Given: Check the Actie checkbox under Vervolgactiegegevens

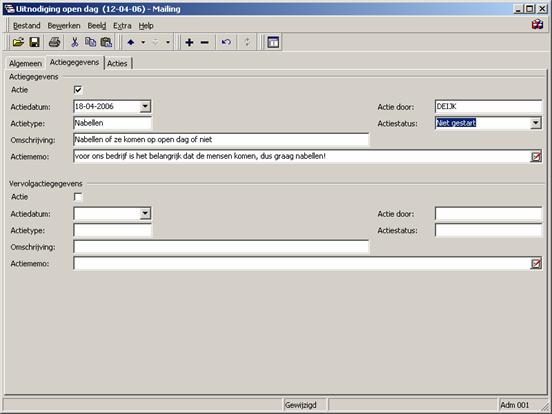Looking at the screenshot, I should pyautogui.click(x=78, y=197).
